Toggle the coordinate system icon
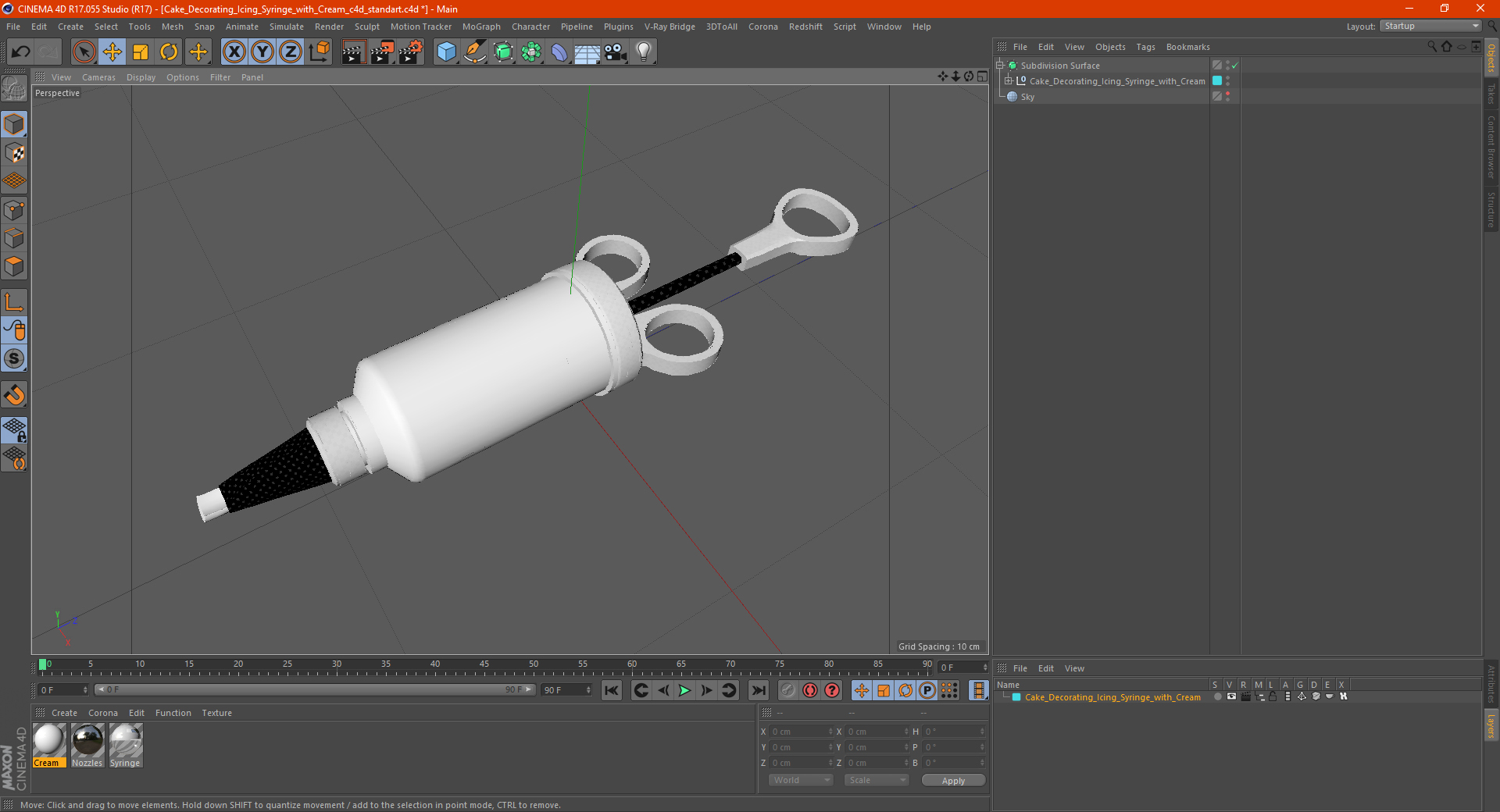The height and width of the screenshot is (812, 1500). click(x=319, y=52)
